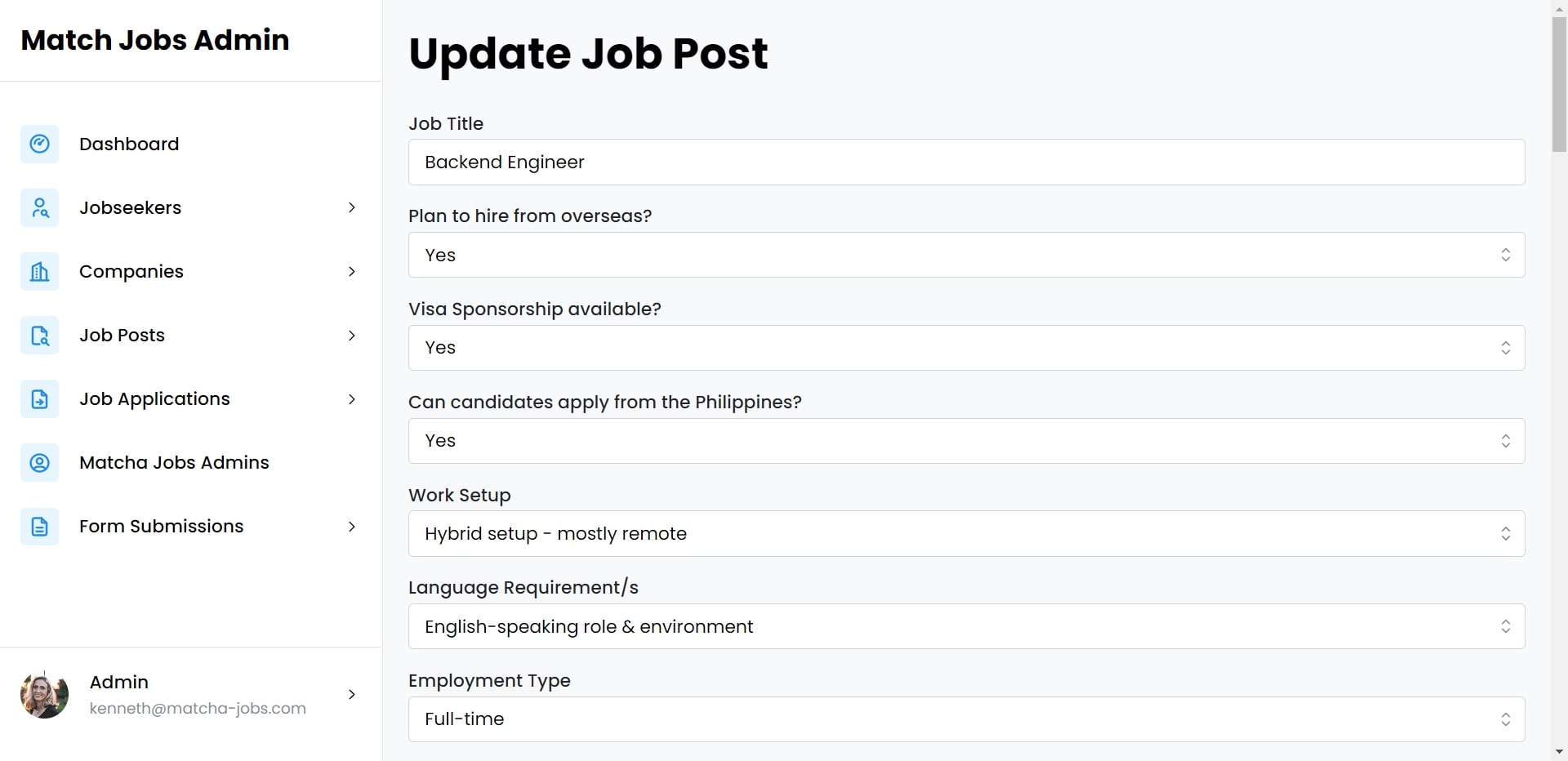Expand the Jobseekers menu chevron
Viewport: 1568px width, 761px height.
coord(352,207)
